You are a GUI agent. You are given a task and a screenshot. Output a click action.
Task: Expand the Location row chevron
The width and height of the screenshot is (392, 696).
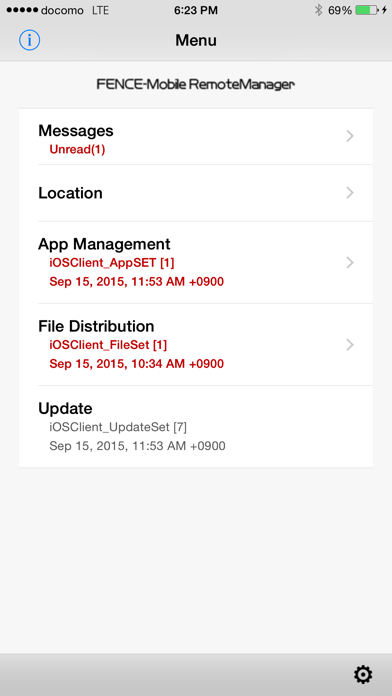[x=350, y=193]
